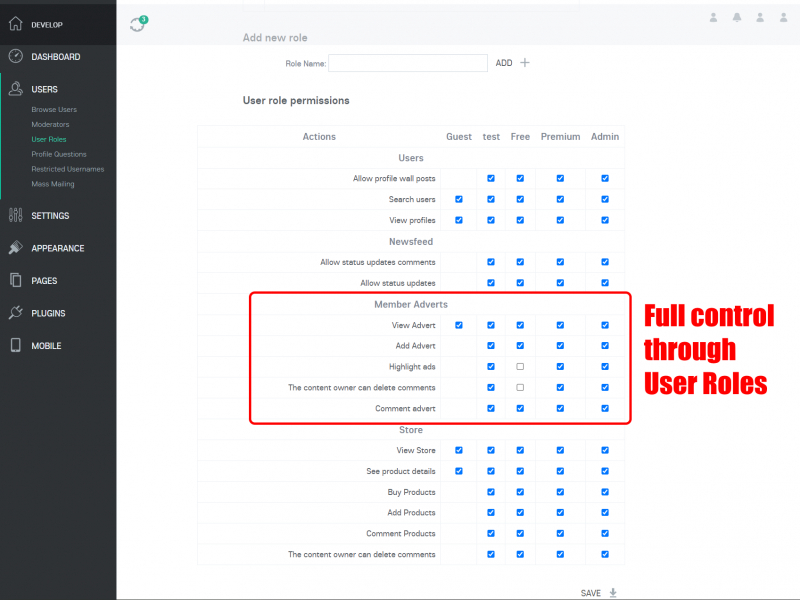Click the updates refresh icon with badge

[x=138, y=24]
